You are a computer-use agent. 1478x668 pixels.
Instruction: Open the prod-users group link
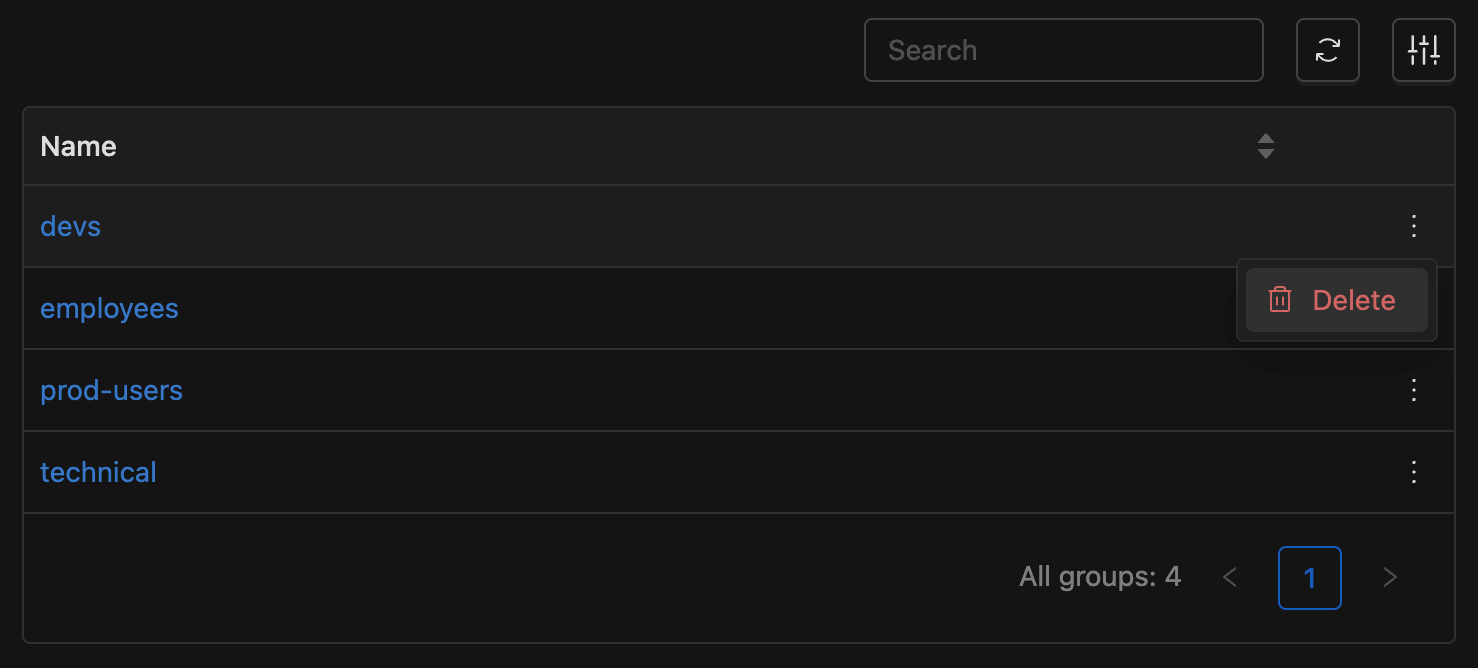coord(111,390)
